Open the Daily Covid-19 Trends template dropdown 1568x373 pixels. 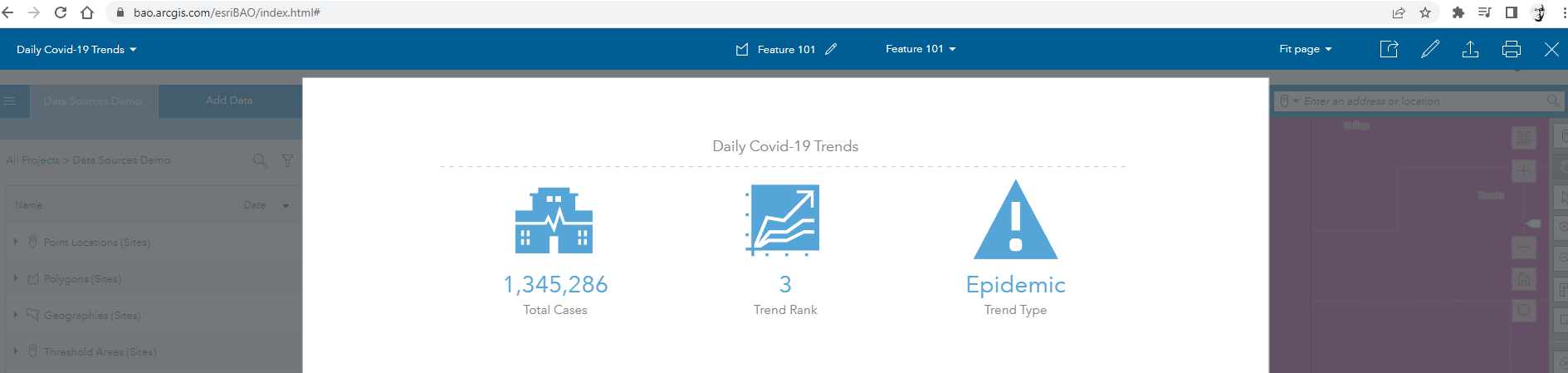click(x=76, y=50)
